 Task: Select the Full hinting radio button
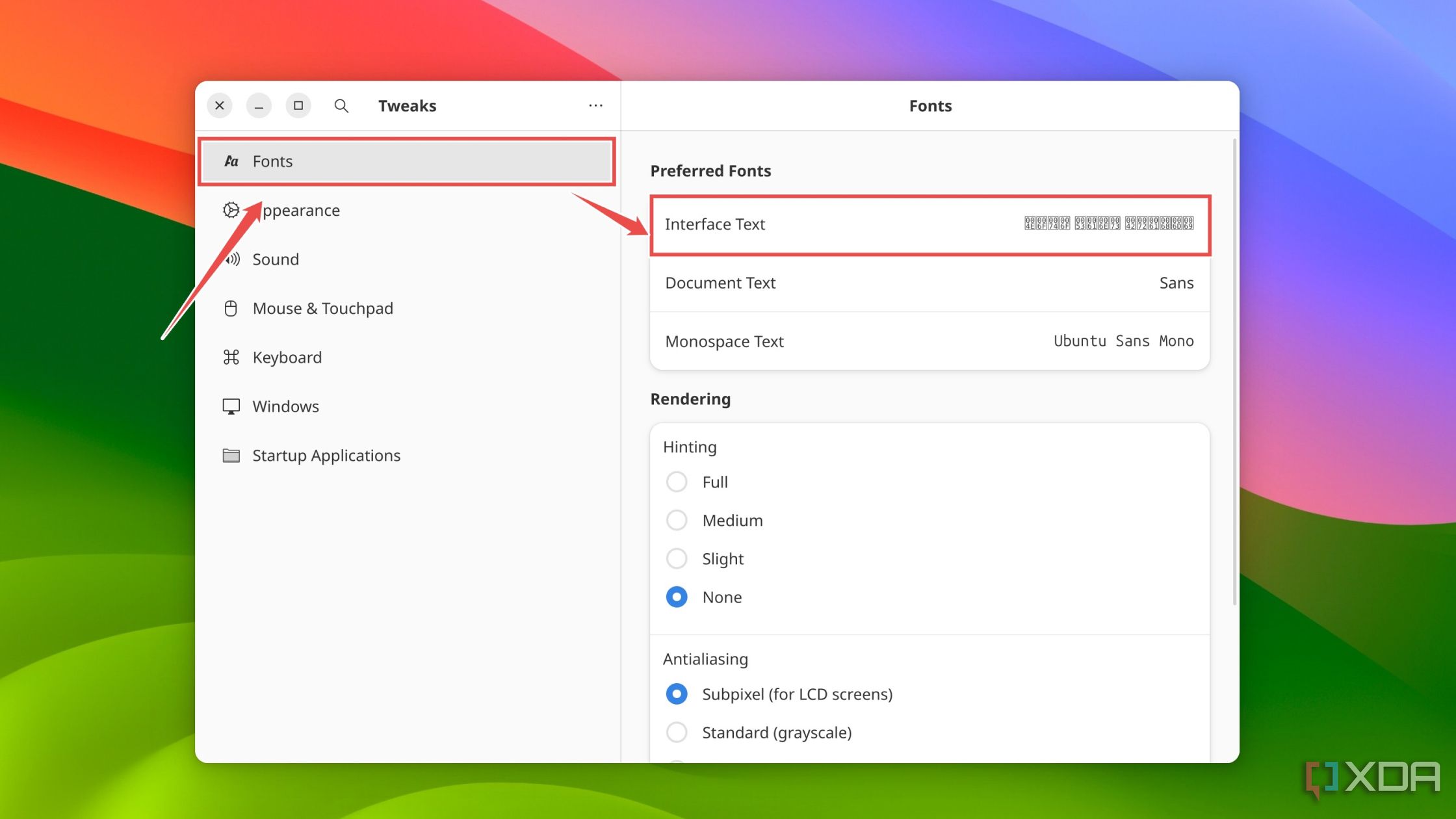click(x=677, y=481)
